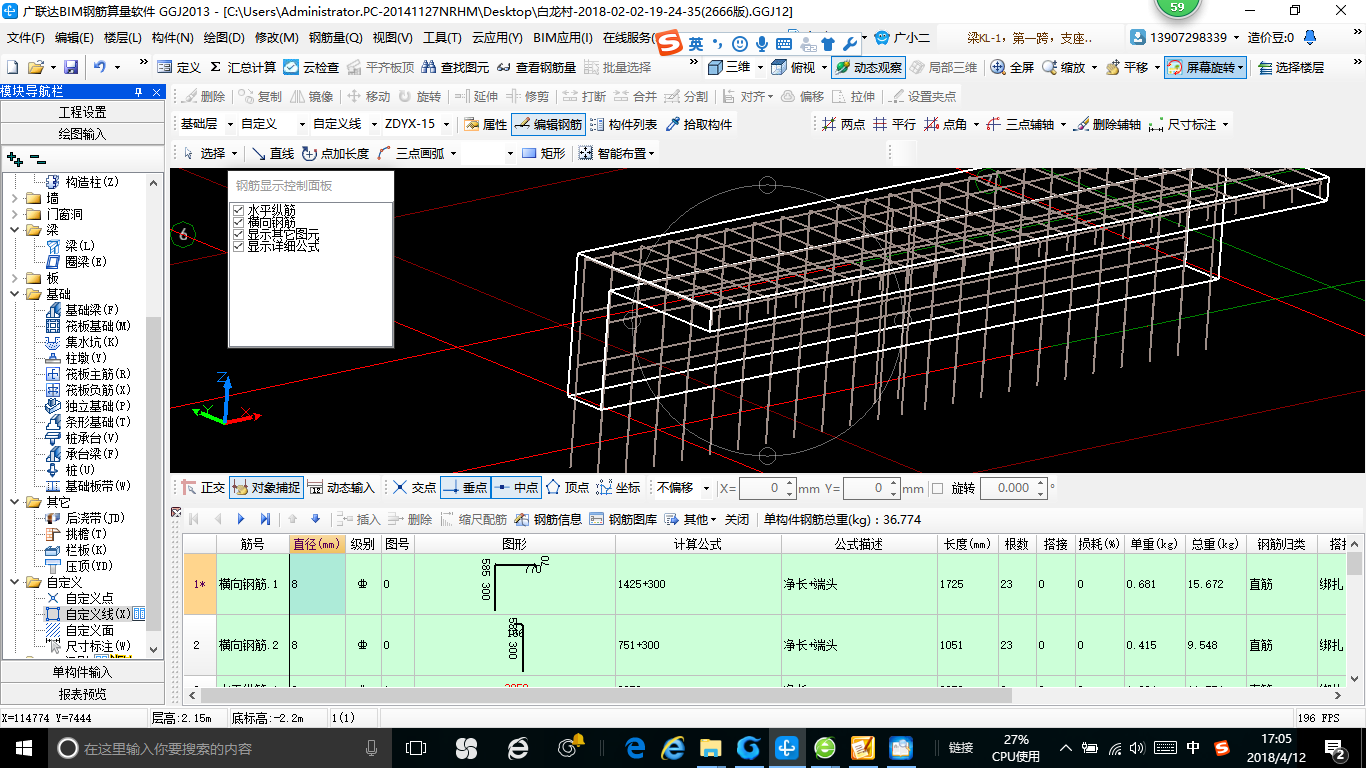Click the 定义 (define) toolbar icon
1366x768 pixels.
tap(179, 67)
